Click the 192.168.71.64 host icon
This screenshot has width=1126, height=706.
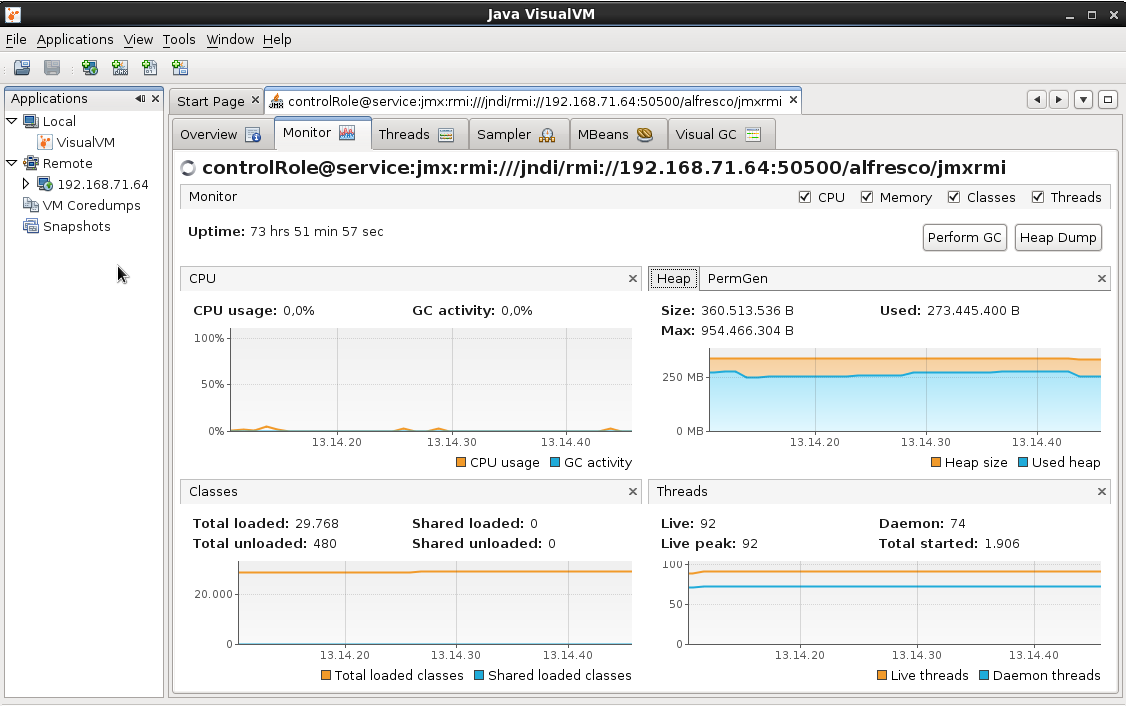pyautogui.click(x=45, y=184)
